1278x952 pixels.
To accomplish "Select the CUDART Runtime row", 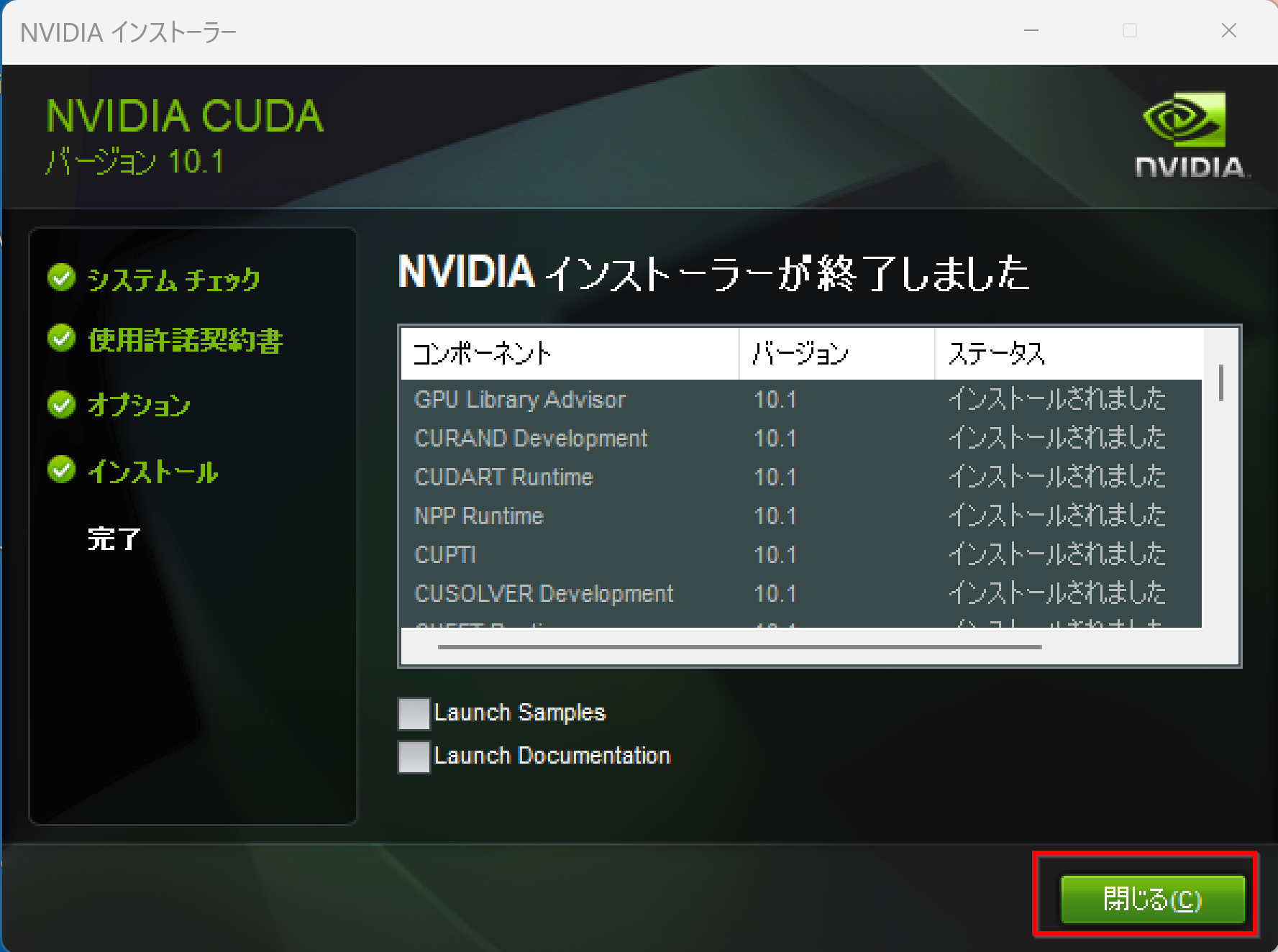I will [801, 477].
